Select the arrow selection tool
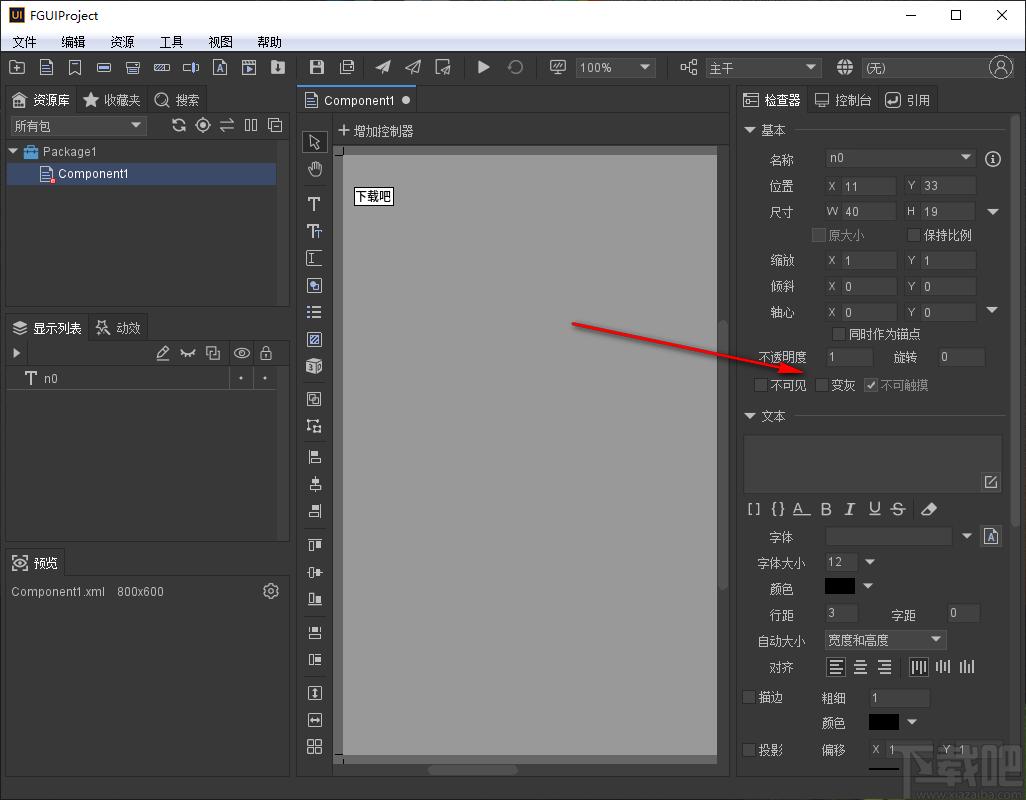Screen dimensions: 1026x800 click(x=314, y=142)
